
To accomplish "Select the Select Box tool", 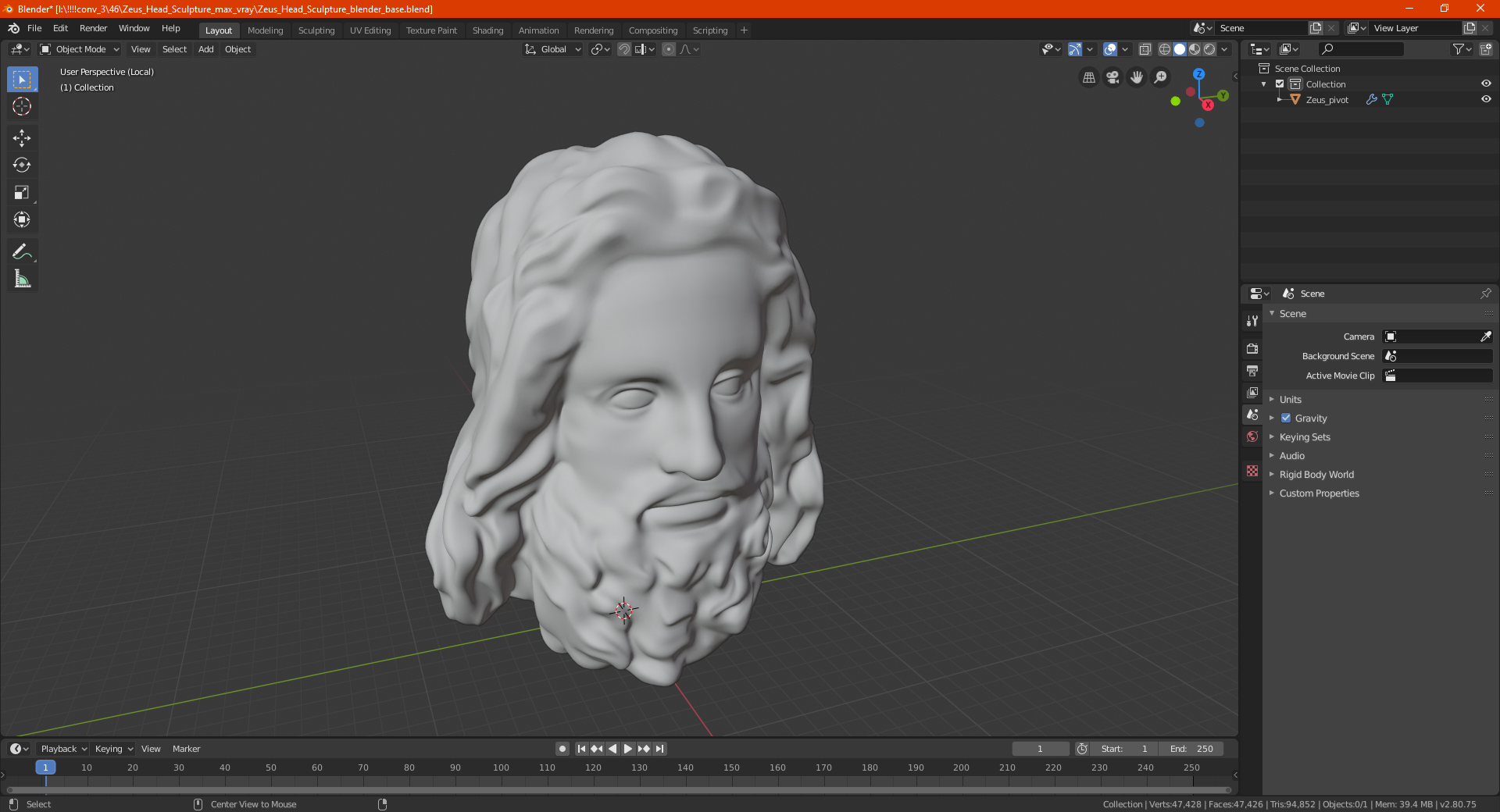I will (x=22, y=80).
